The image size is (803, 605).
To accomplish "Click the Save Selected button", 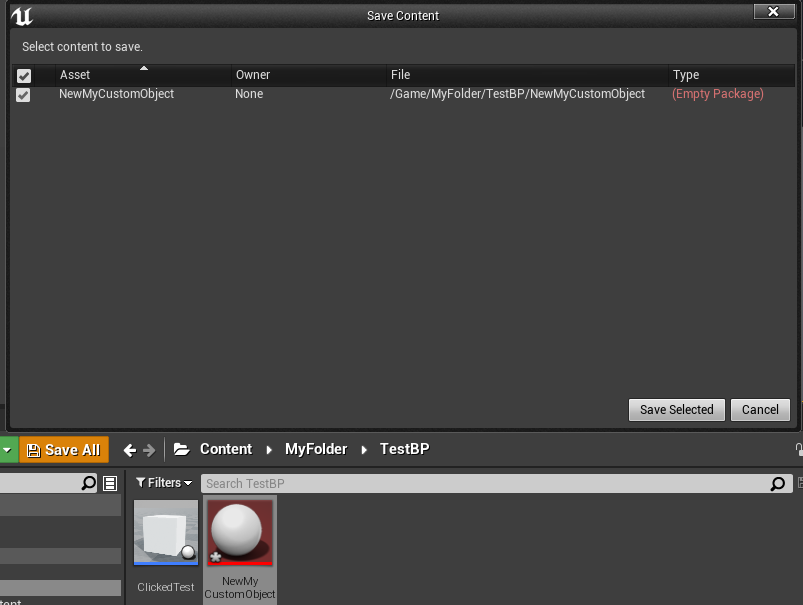I will [x=676, y=410].
